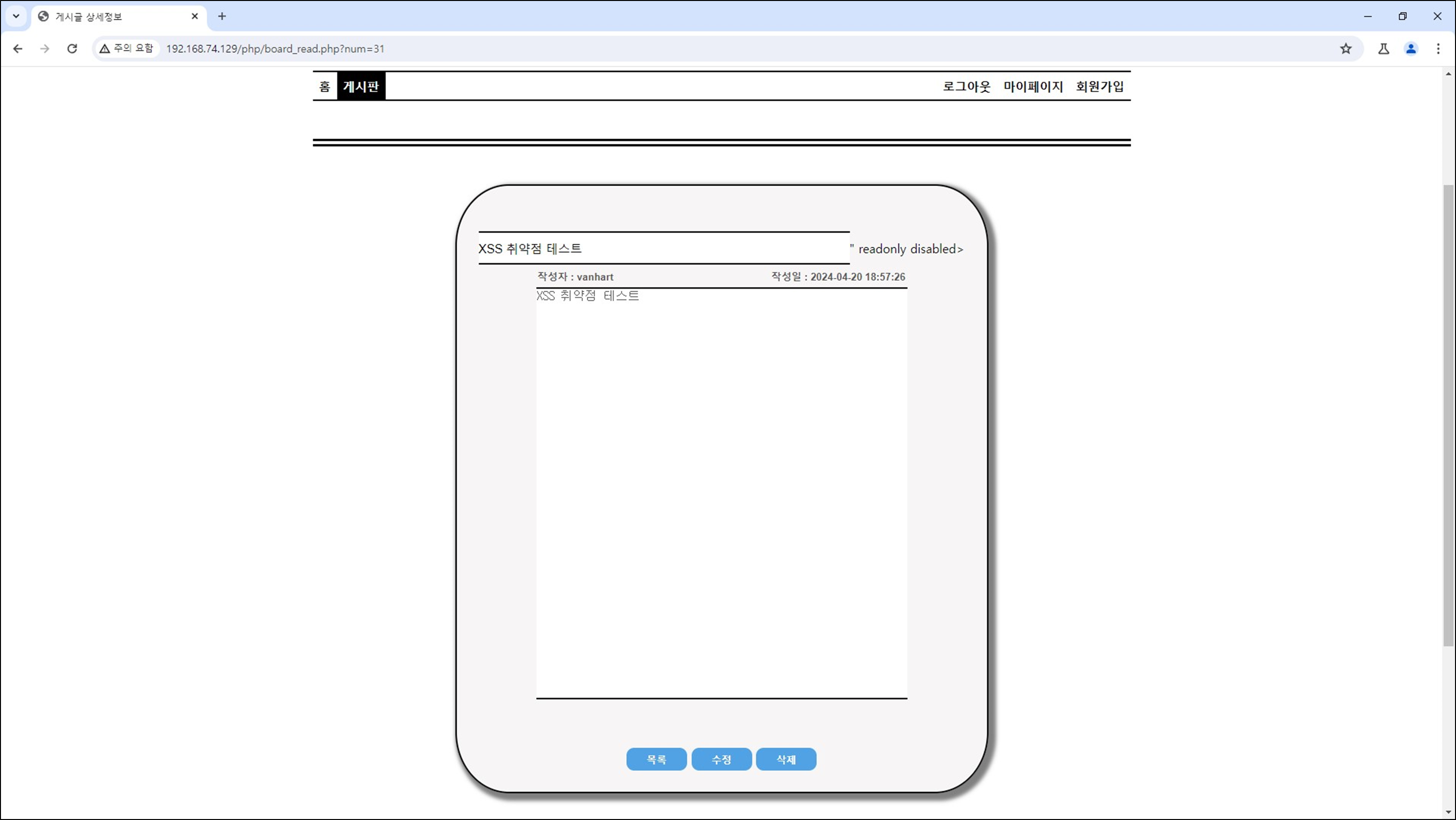This screenshot has width=1456, height=820.
Task: Click the stray text readonly disabled>
Action: pyautogui.click(x=911, y=249)
